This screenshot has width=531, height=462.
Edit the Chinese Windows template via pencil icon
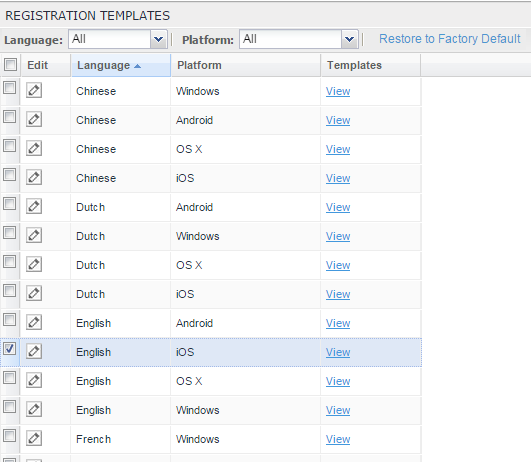(x=34, y=90)
